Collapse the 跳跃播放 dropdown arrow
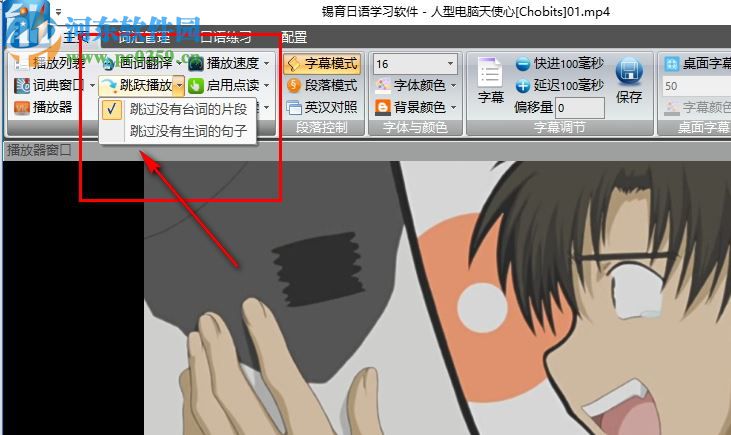 click(x=179, y=85)
